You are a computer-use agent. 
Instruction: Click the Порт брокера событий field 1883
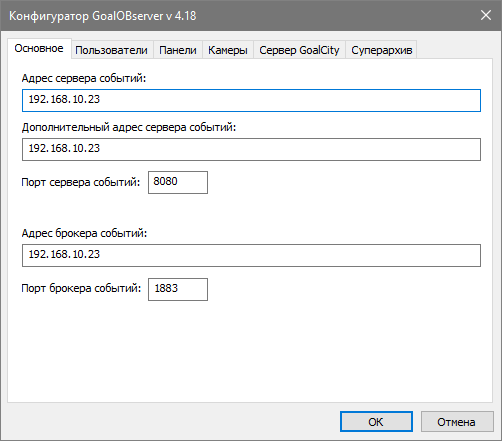(x=178, y=289)
